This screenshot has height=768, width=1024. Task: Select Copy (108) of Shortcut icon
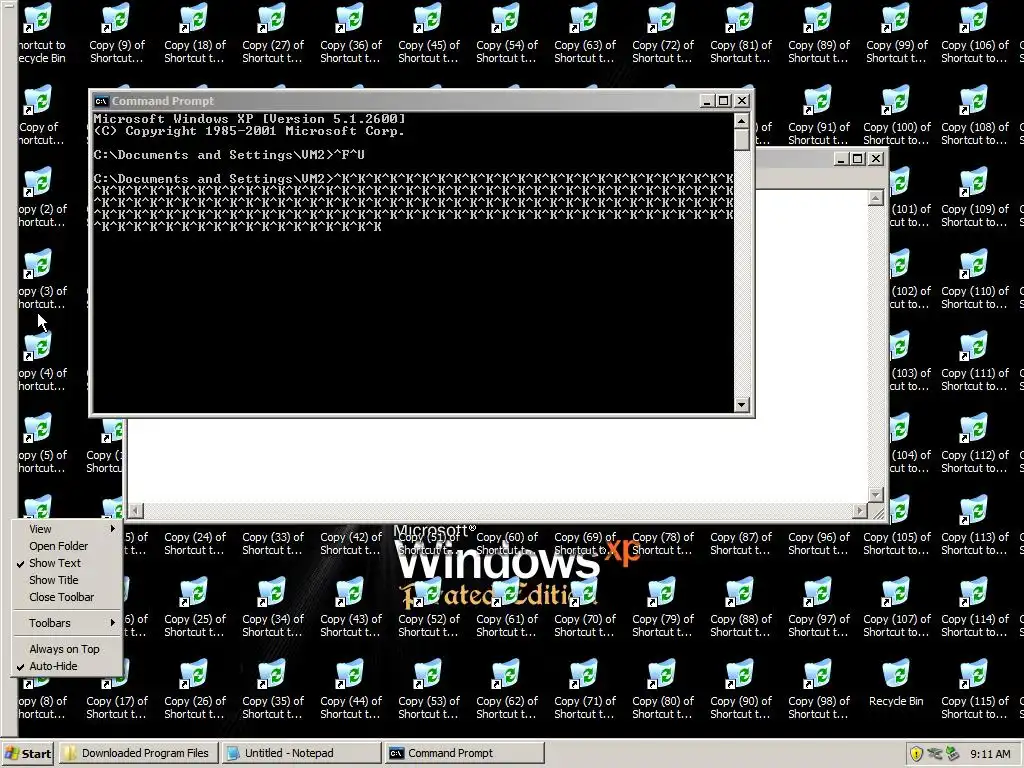click(974, 114)
